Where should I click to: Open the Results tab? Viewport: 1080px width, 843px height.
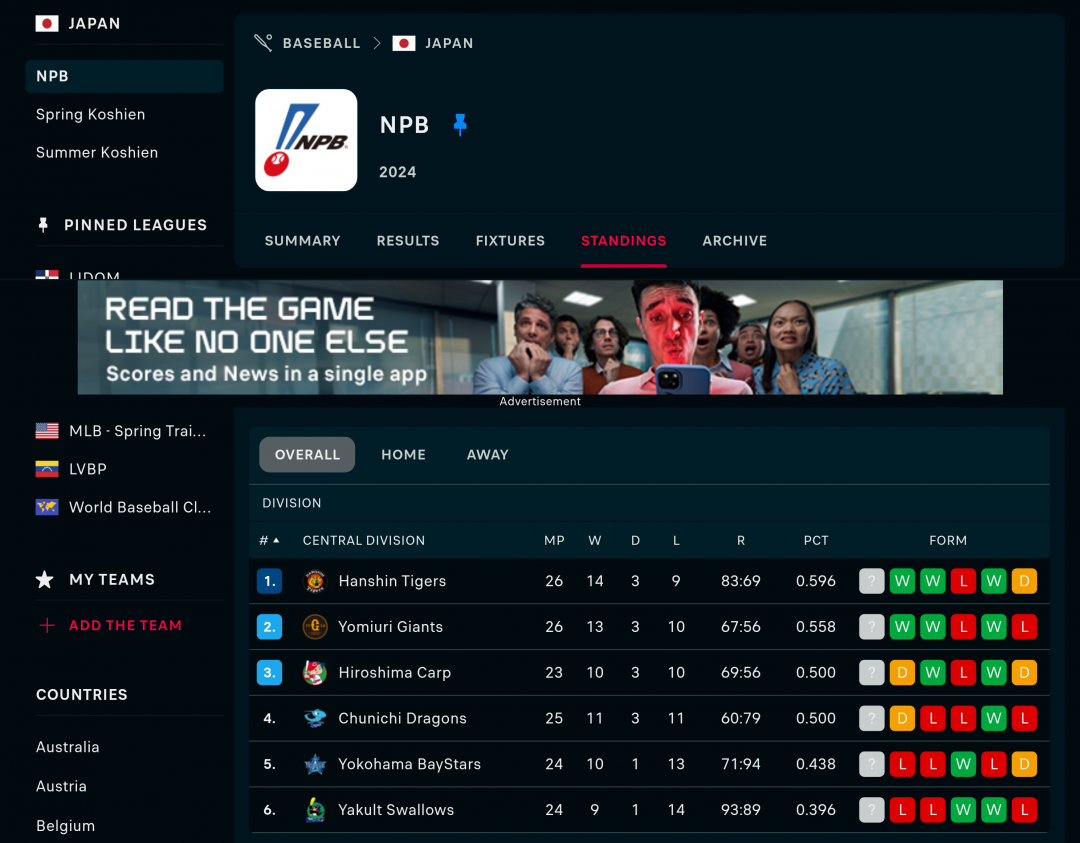[408, 240]
